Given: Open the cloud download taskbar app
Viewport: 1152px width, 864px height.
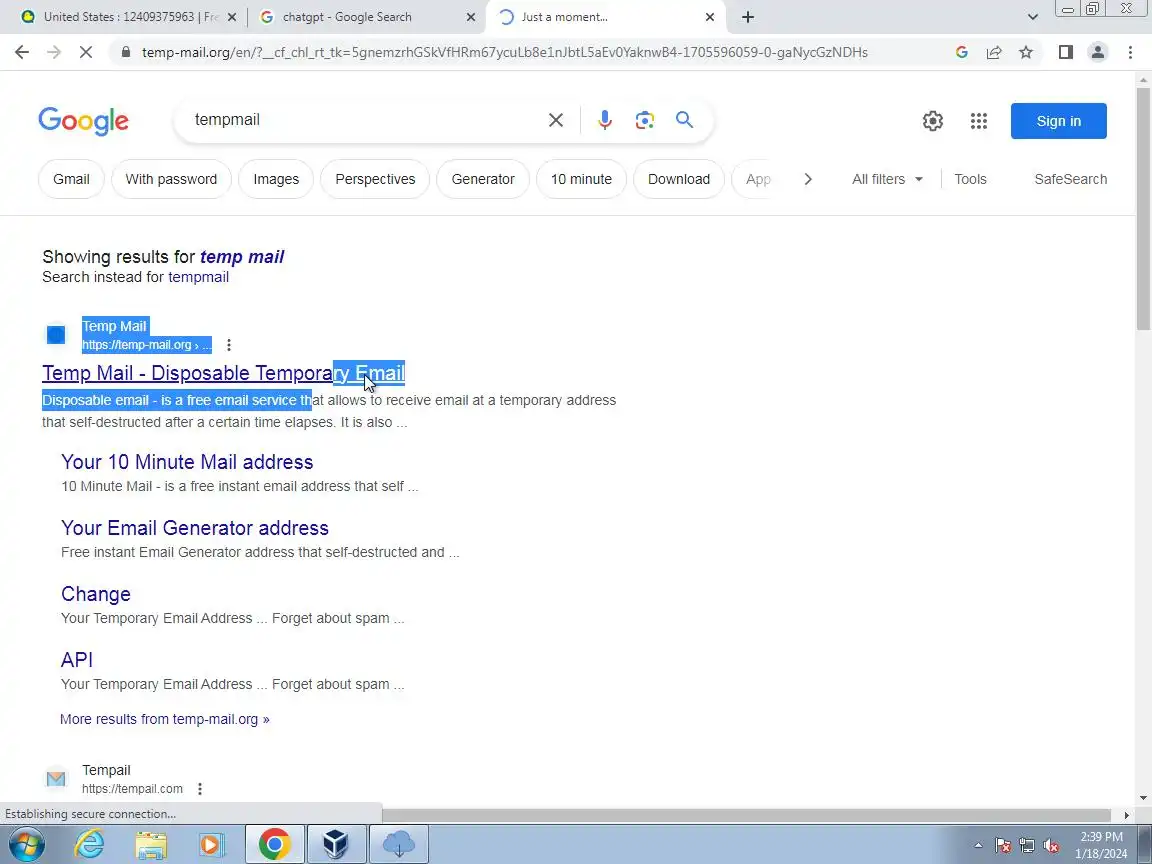Looking at the screenshot, I should click(398, 844).
